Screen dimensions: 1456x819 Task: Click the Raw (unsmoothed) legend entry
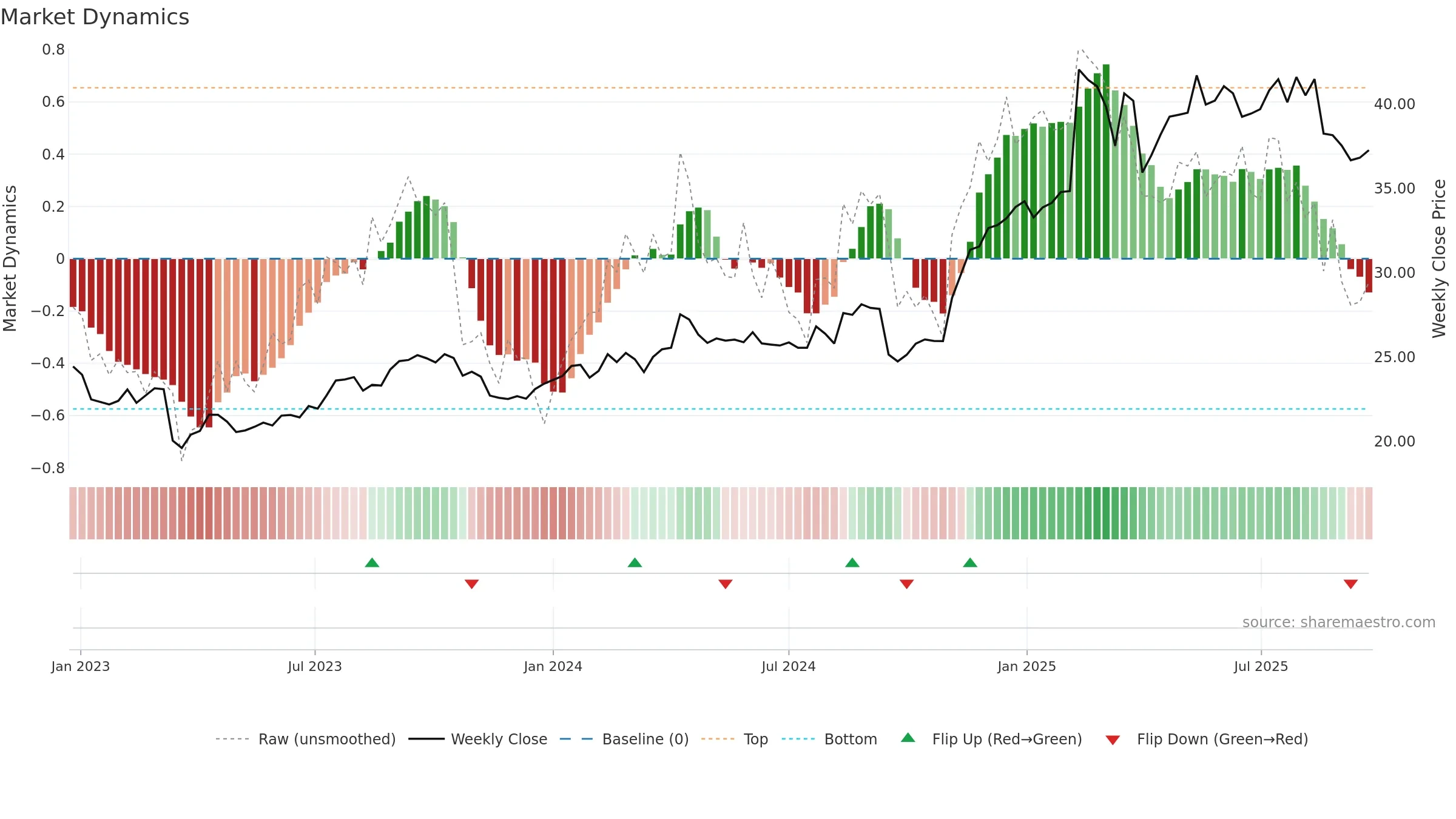(x=305, y=739)
